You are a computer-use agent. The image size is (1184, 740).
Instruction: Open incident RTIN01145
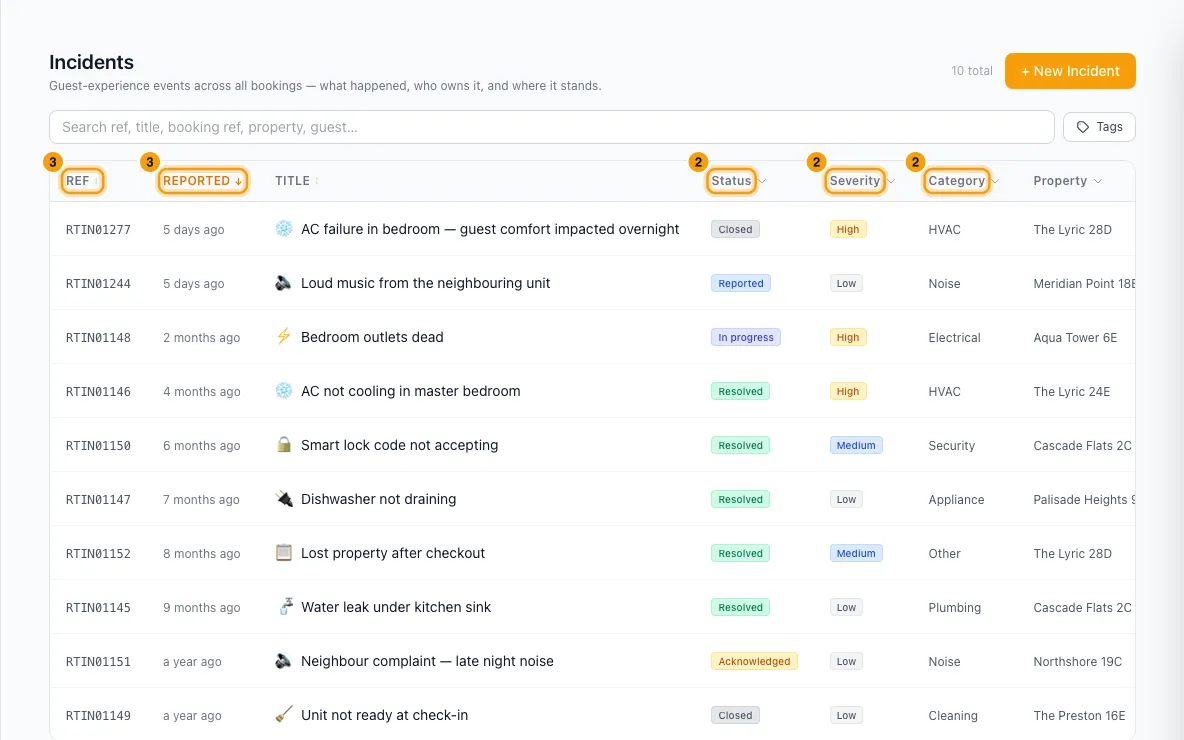point(98,608)
